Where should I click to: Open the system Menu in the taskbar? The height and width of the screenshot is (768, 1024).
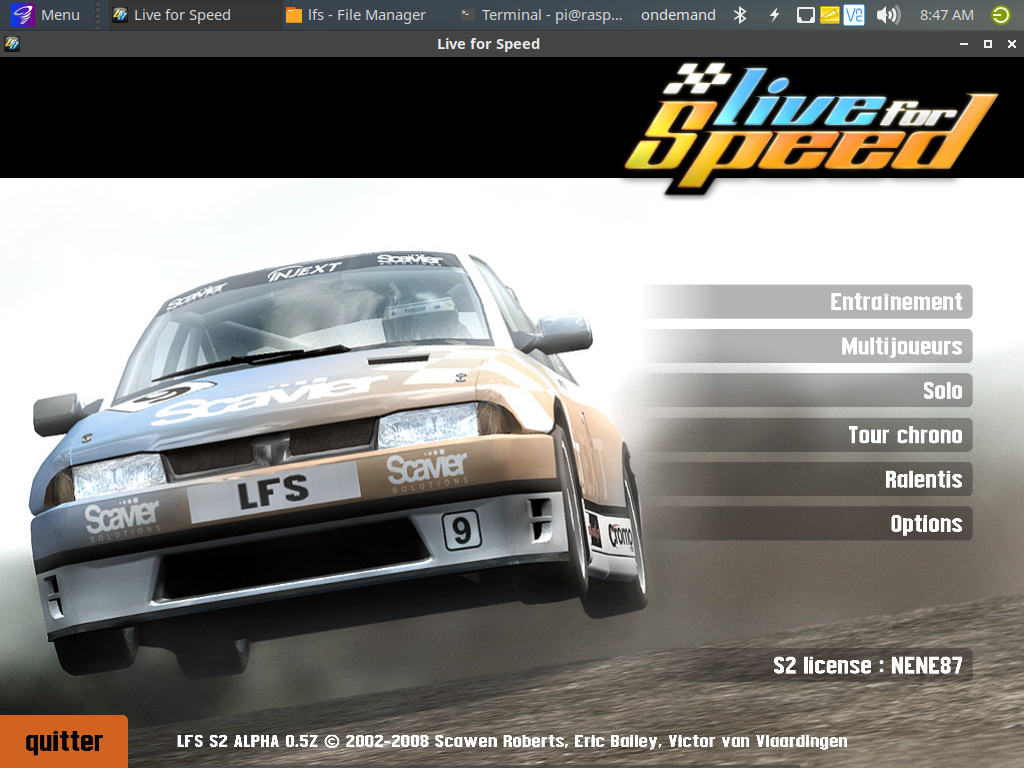46,14
